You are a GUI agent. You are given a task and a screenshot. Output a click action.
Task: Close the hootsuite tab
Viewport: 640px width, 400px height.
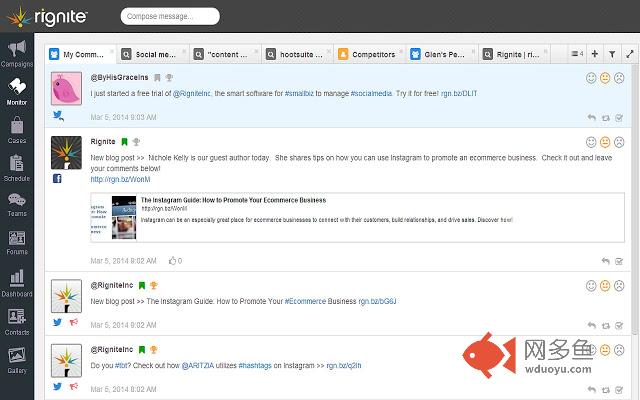click(329, 51)
